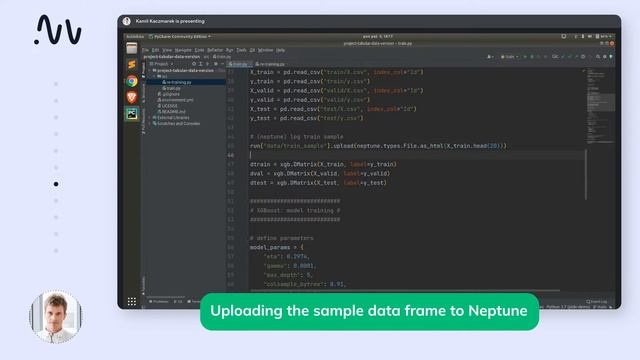Click the Git update project arrow
Image resolution: width=640 pixels, height=360 pixels.
coord(562,57)
